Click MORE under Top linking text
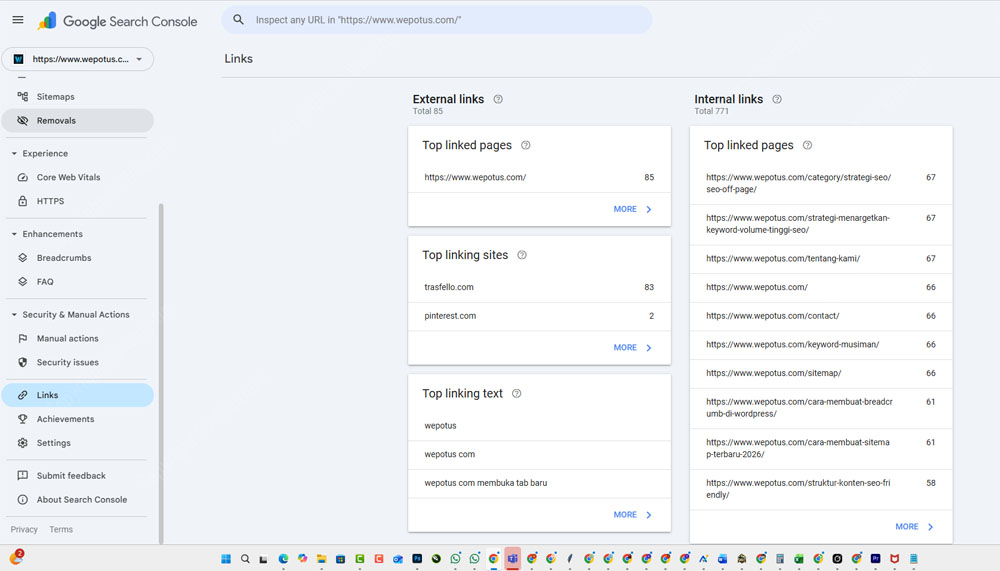Viewport: 1000px width, 571px height. [632, 515]
